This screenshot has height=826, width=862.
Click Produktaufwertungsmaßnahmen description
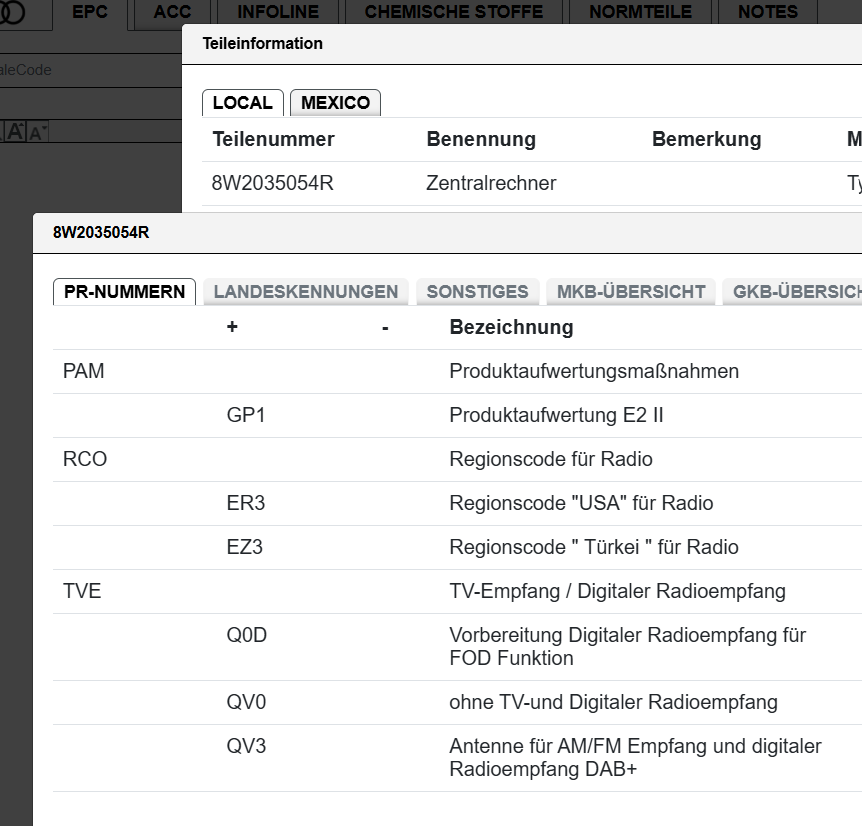(x=594, y=371)
